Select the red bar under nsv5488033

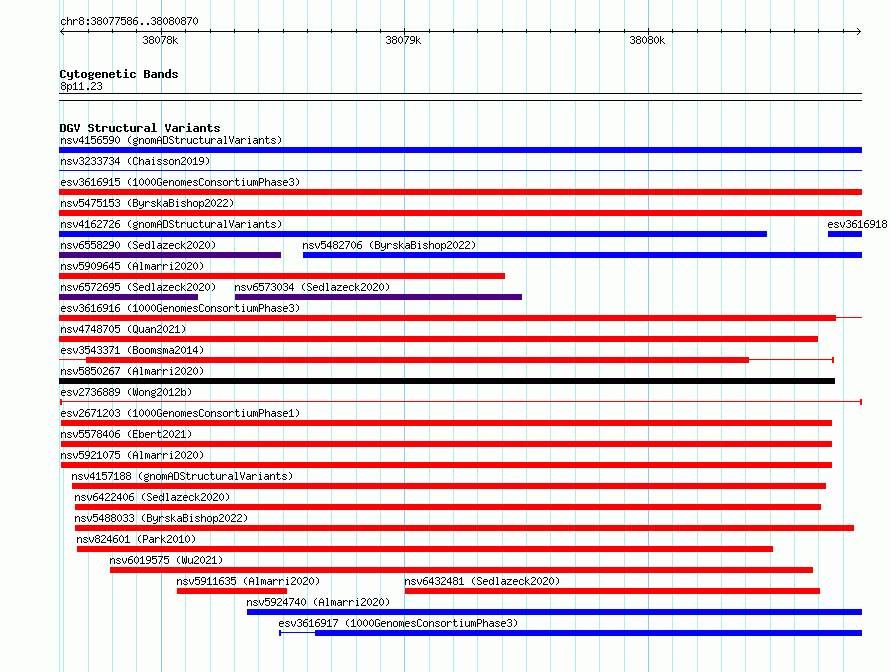[x=464, y=528]
